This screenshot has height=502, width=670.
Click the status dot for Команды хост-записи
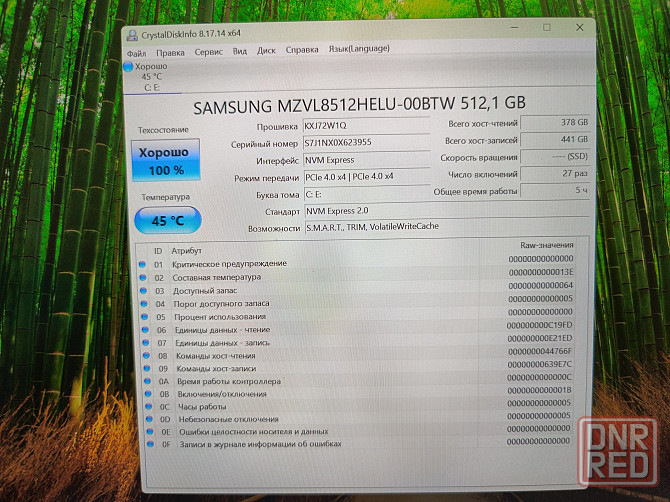pos(147,368)
